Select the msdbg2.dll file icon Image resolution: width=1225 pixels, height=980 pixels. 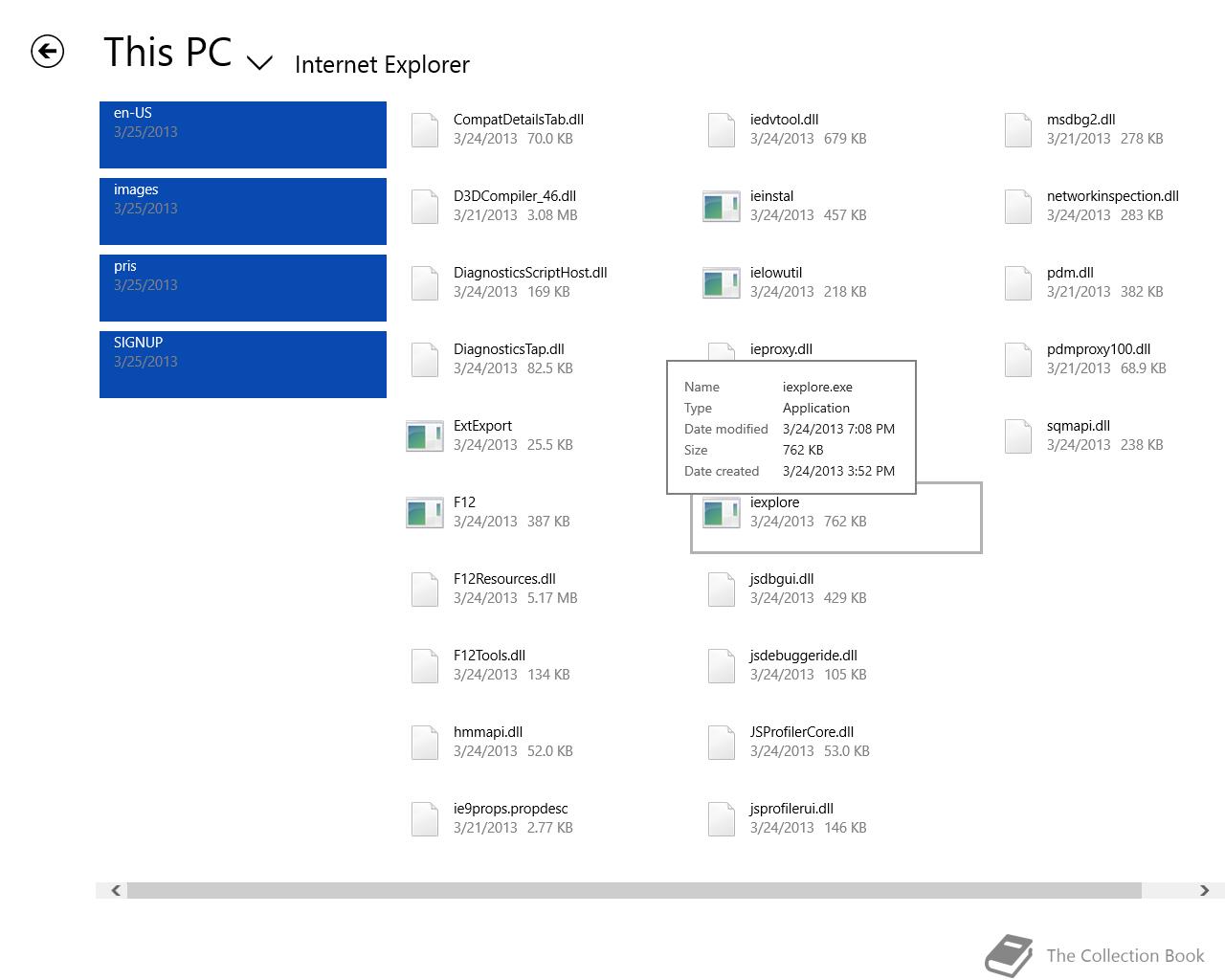1018,130
